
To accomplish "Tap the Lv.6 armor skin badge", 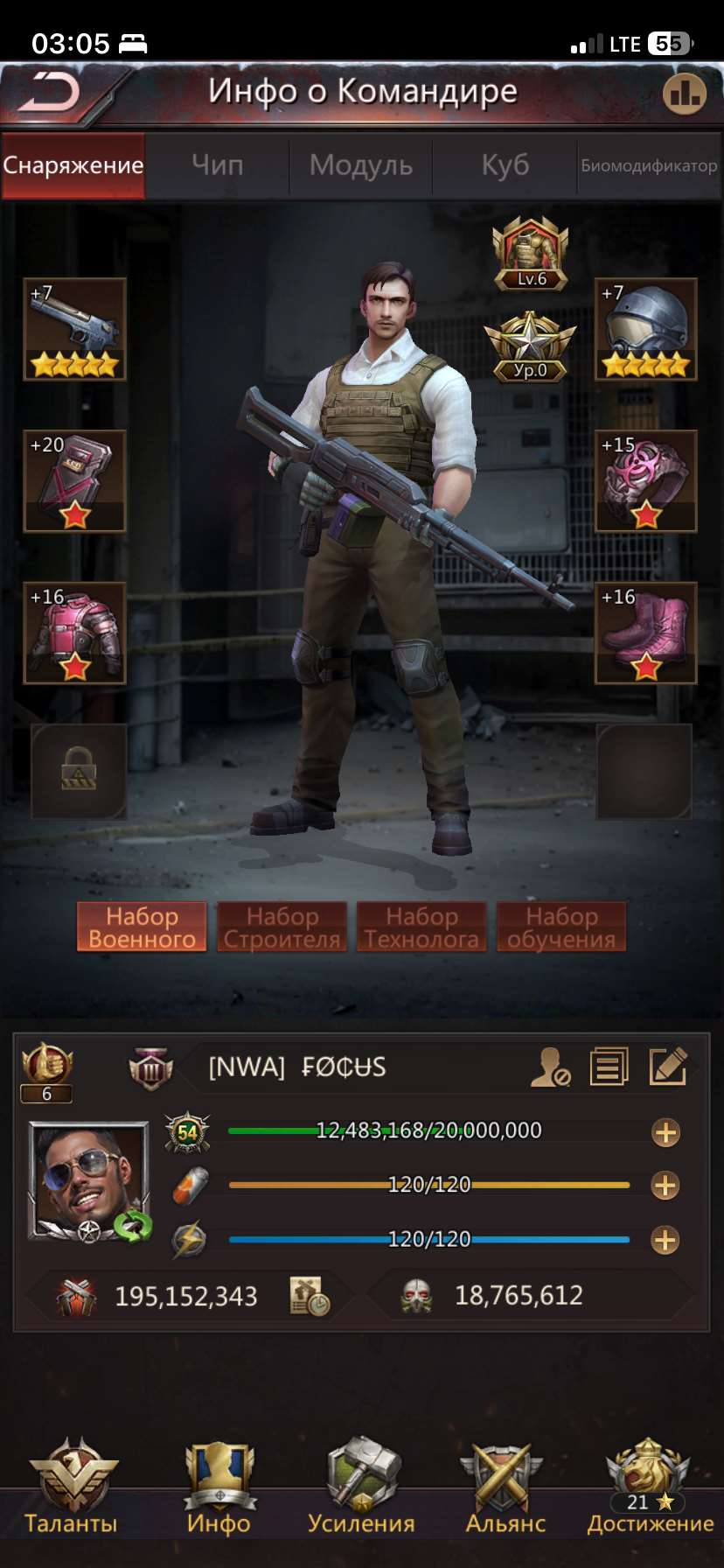I will [x=530, y=254].
